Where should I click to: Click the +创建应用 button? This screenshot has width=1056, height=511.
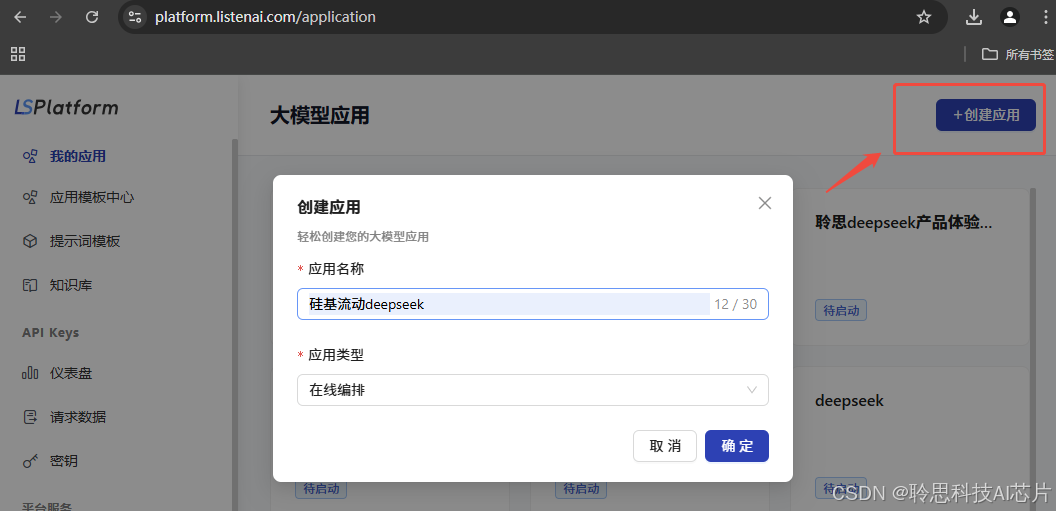pos(985,115)
